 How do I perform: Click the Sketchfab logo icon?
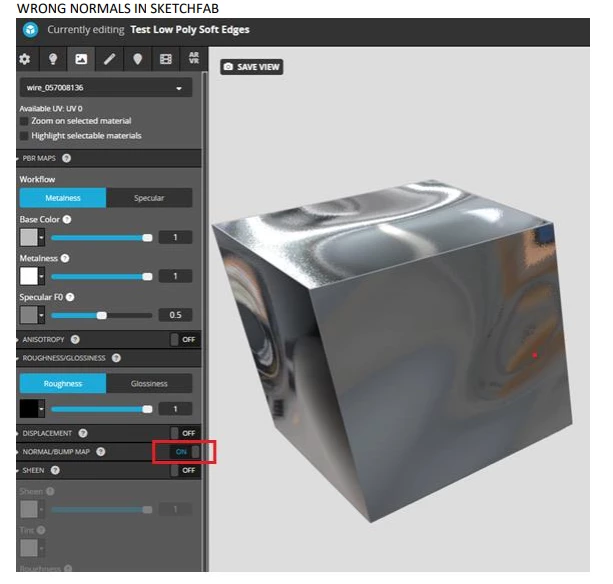[30, 30]
